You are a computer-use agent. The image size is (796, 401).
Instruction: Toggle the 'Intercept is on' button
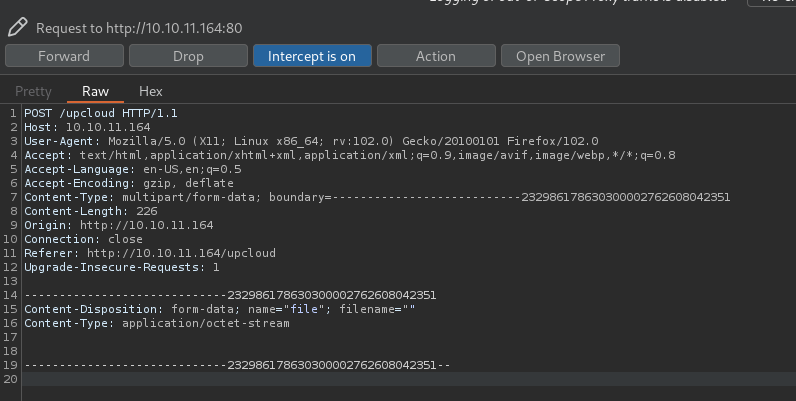coord(312,56)
